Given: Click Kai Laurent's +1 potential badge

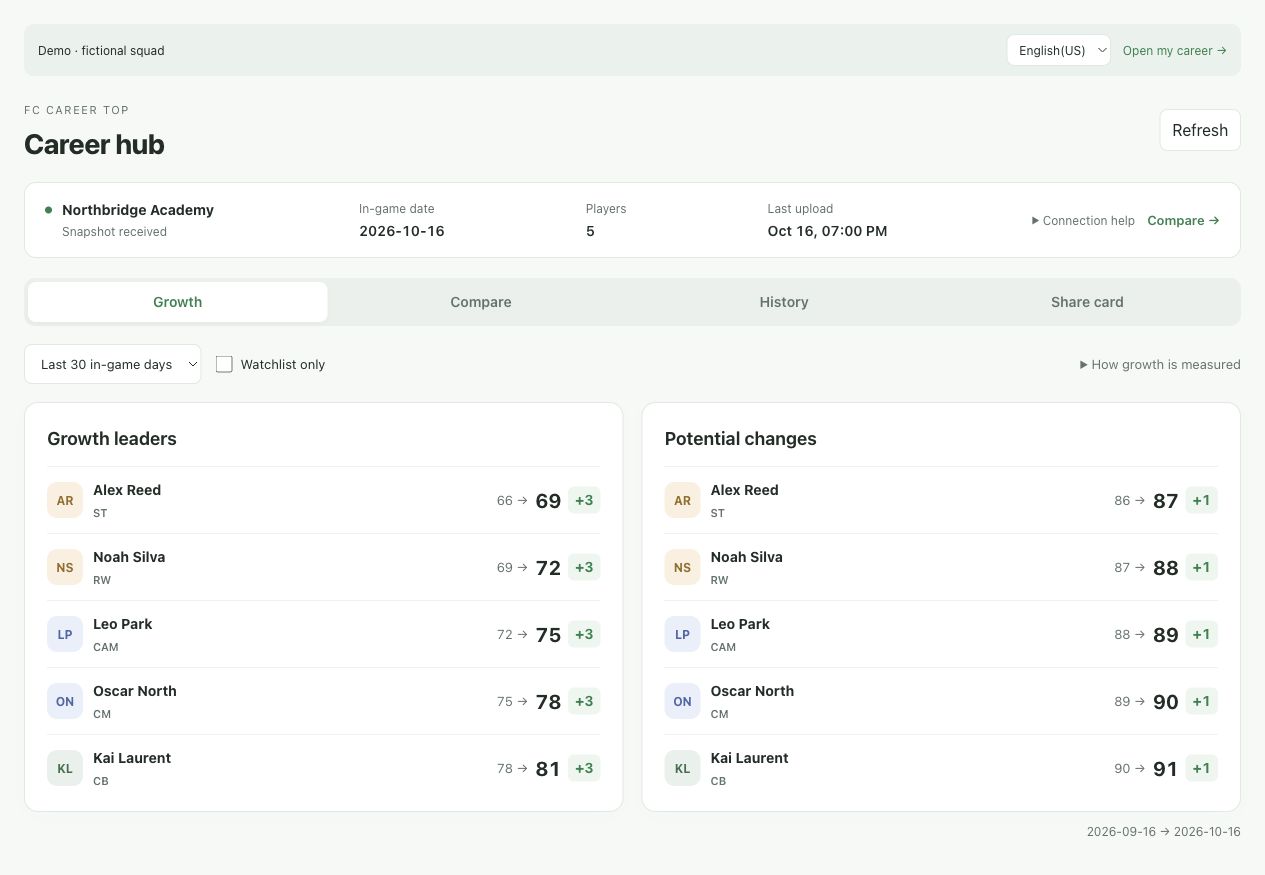Looking at the screenshot, I should pyautogui.click(x=1201, y=768).
